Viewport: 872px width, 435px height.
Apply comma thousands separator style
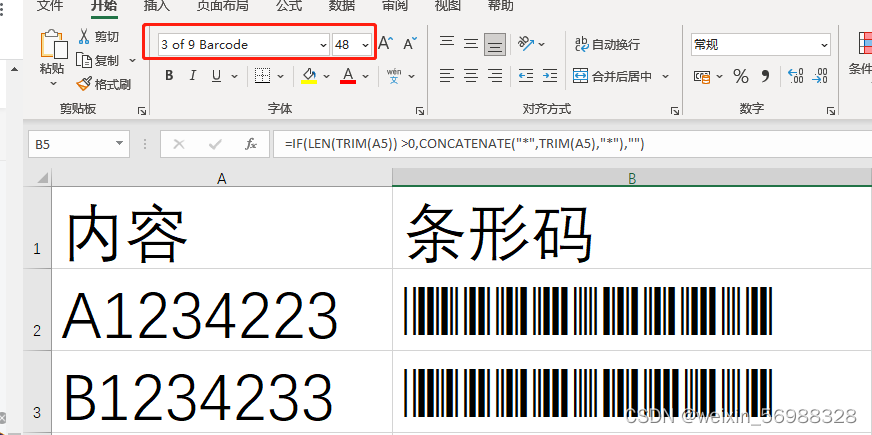[x=765, y=76]
